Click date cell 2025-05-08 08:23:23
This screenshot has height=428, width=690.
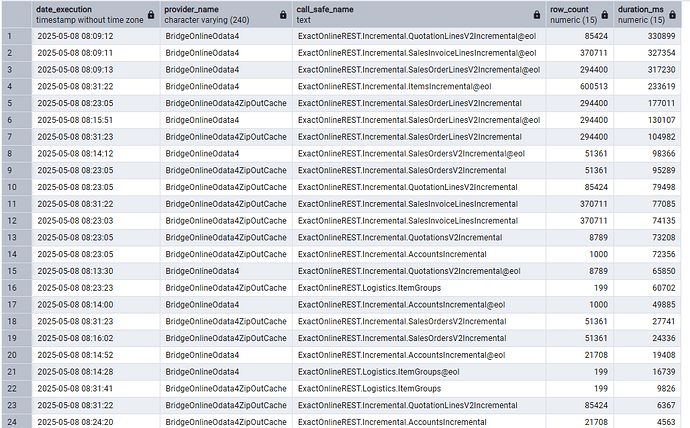pos(95,288)
